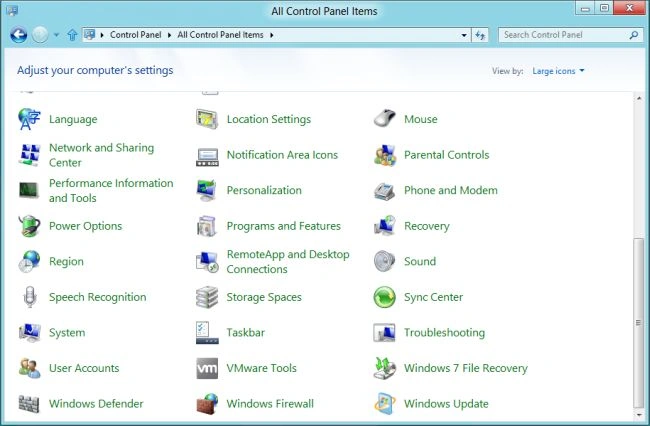
Task: Click the scrollbar up arrow
Action: (x=639, y=98)
